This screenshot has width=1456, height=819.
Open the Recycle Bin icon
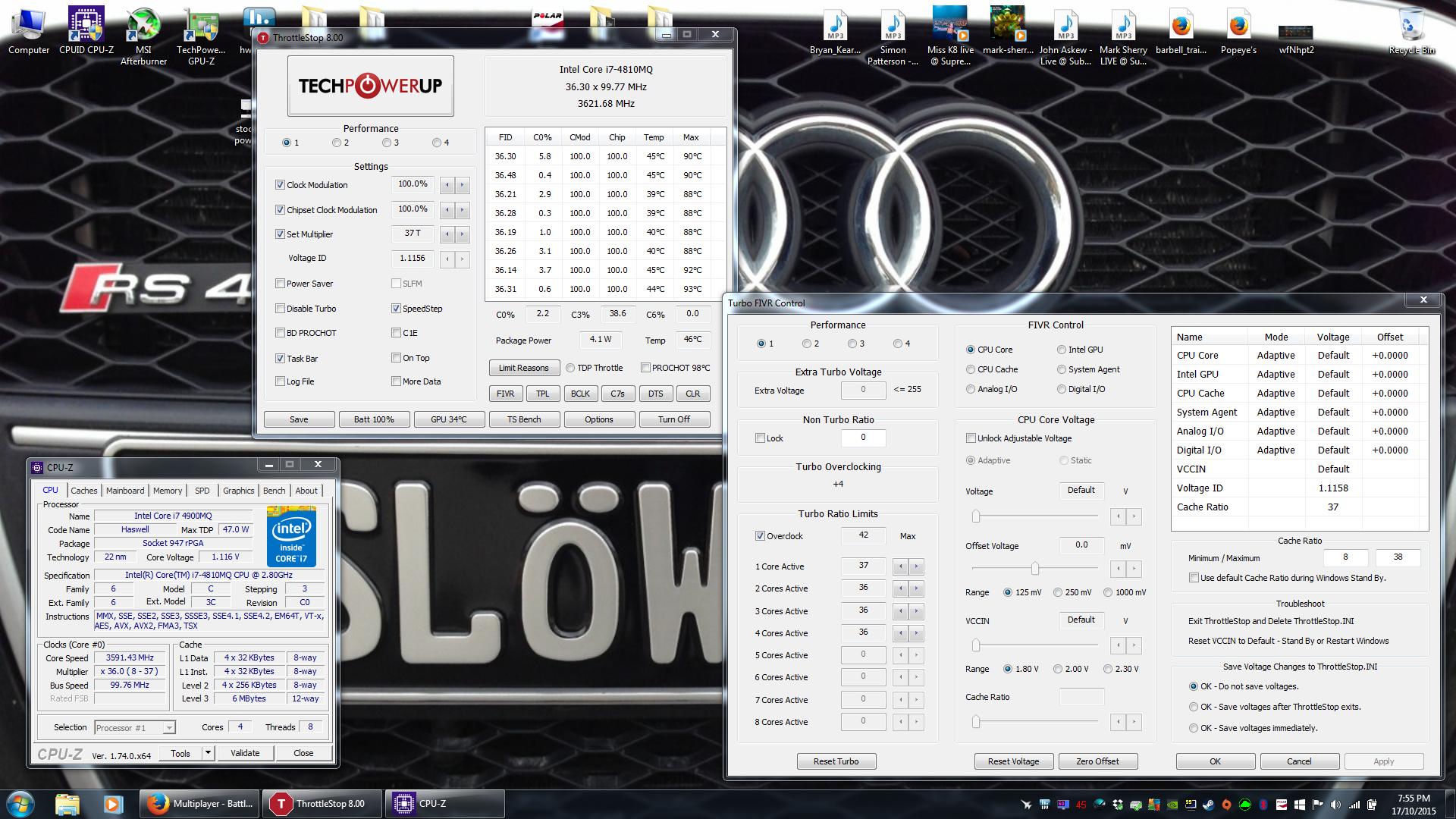(x=1411, y=30)
